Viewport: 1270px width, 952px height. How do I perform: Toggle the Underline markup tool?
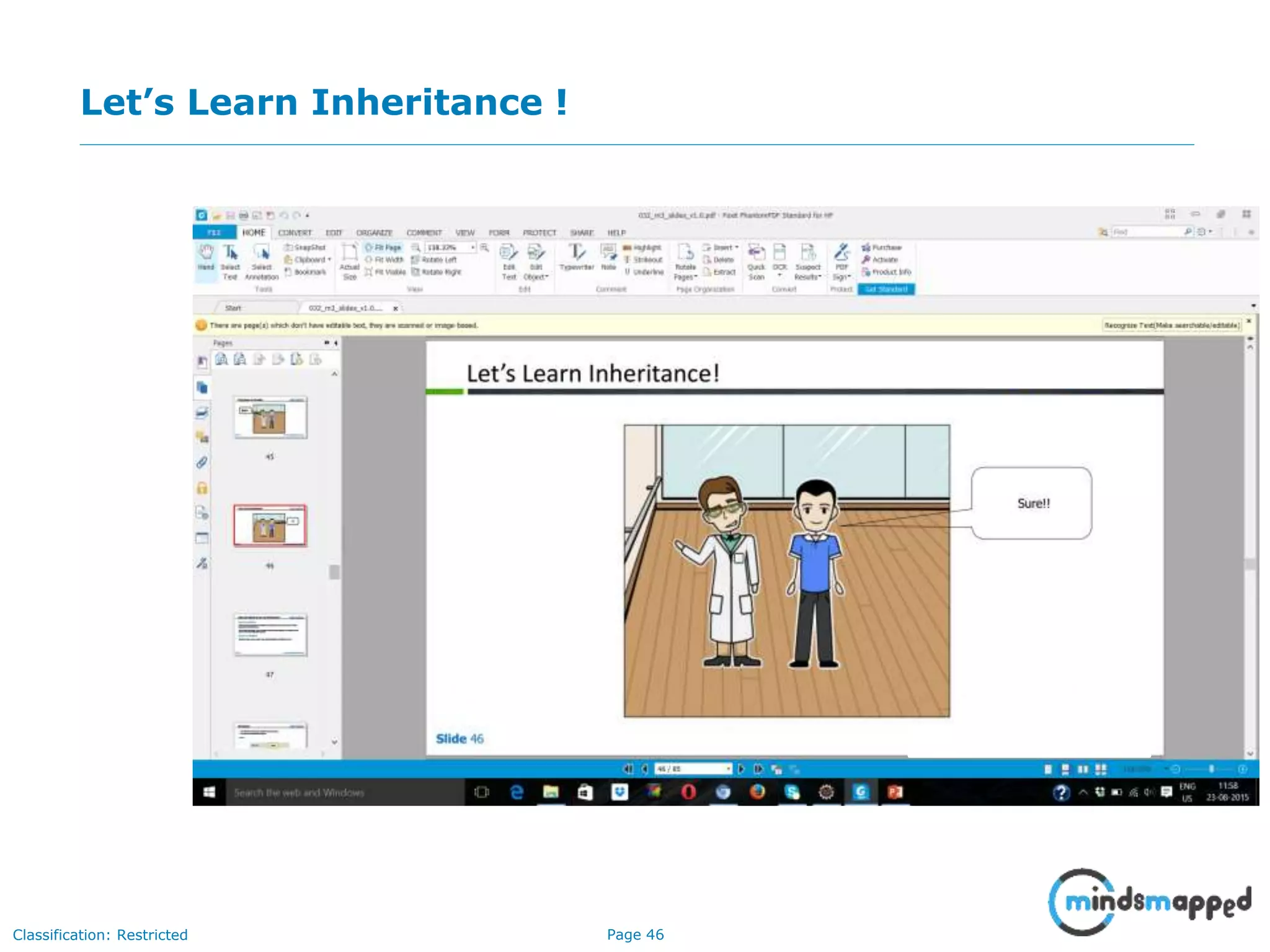[x=644, y=272]
